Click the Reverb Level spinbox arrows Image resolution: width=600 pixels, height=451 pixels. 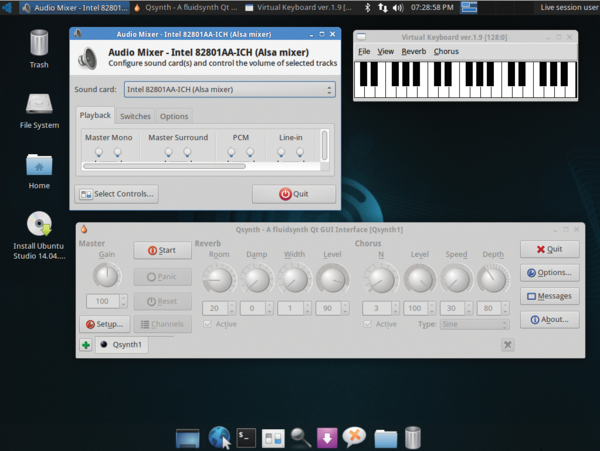(345, 308)
